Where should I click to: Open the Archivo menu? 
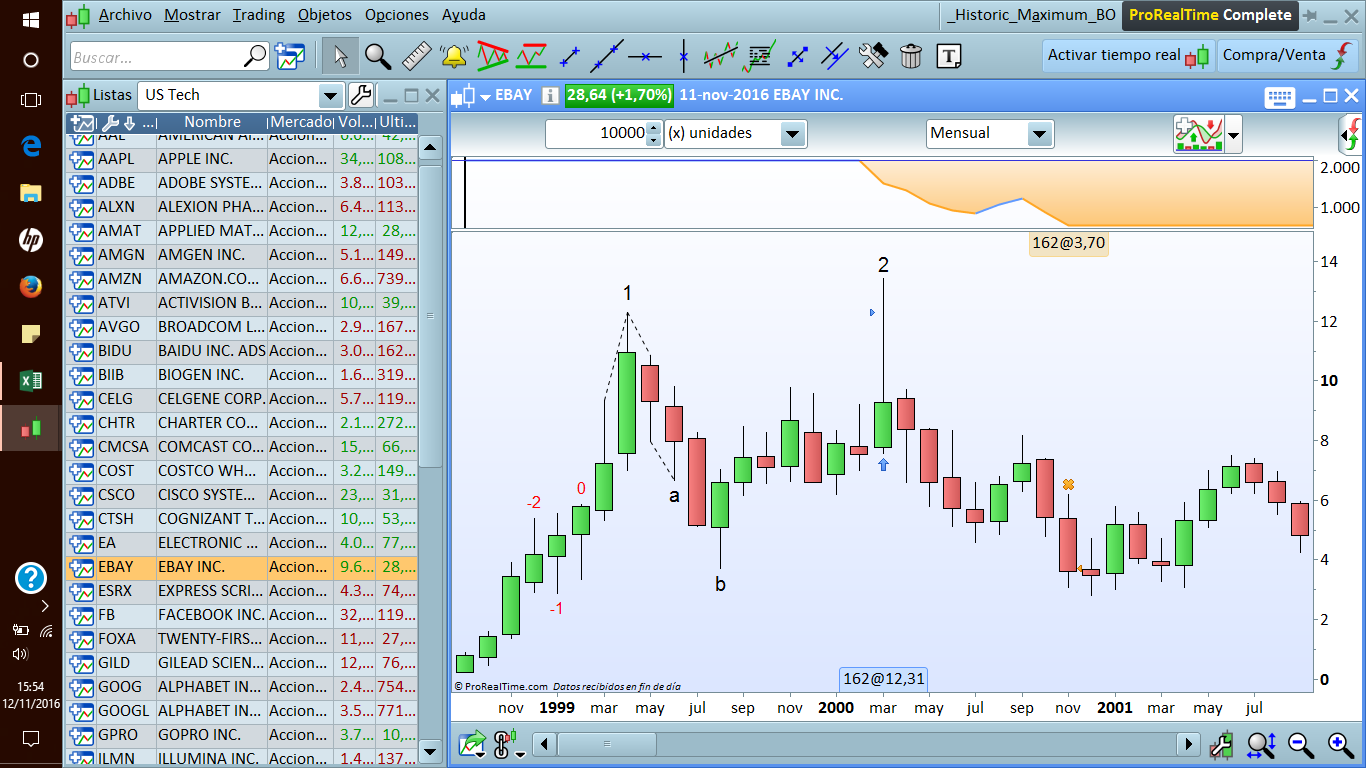pos(125,15)
